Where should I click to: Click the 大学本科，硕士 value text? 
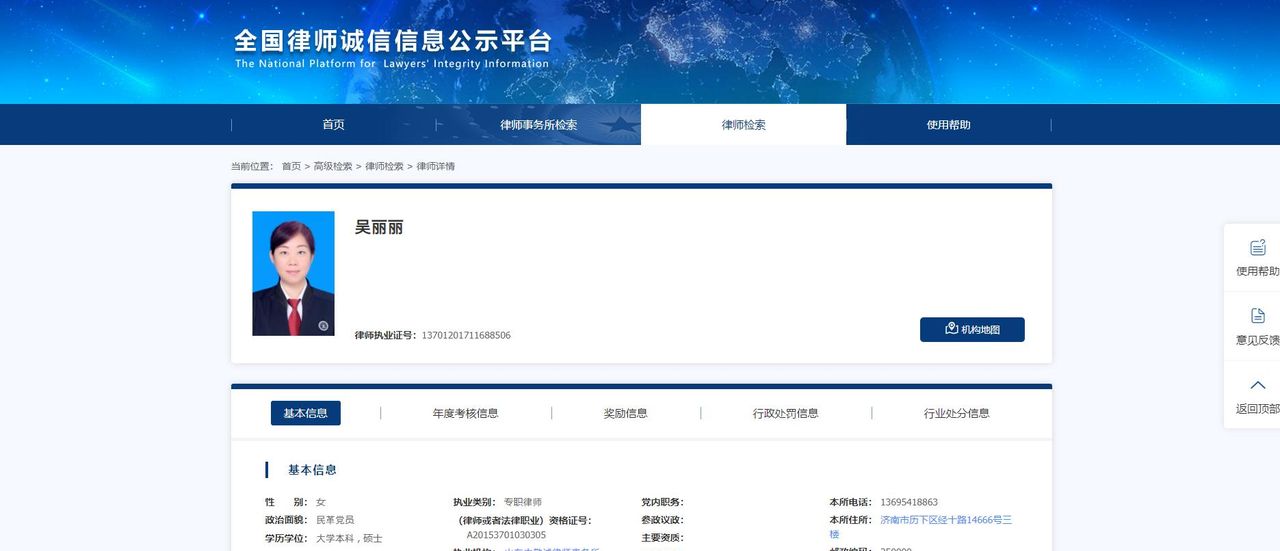(x=349, y=538)
